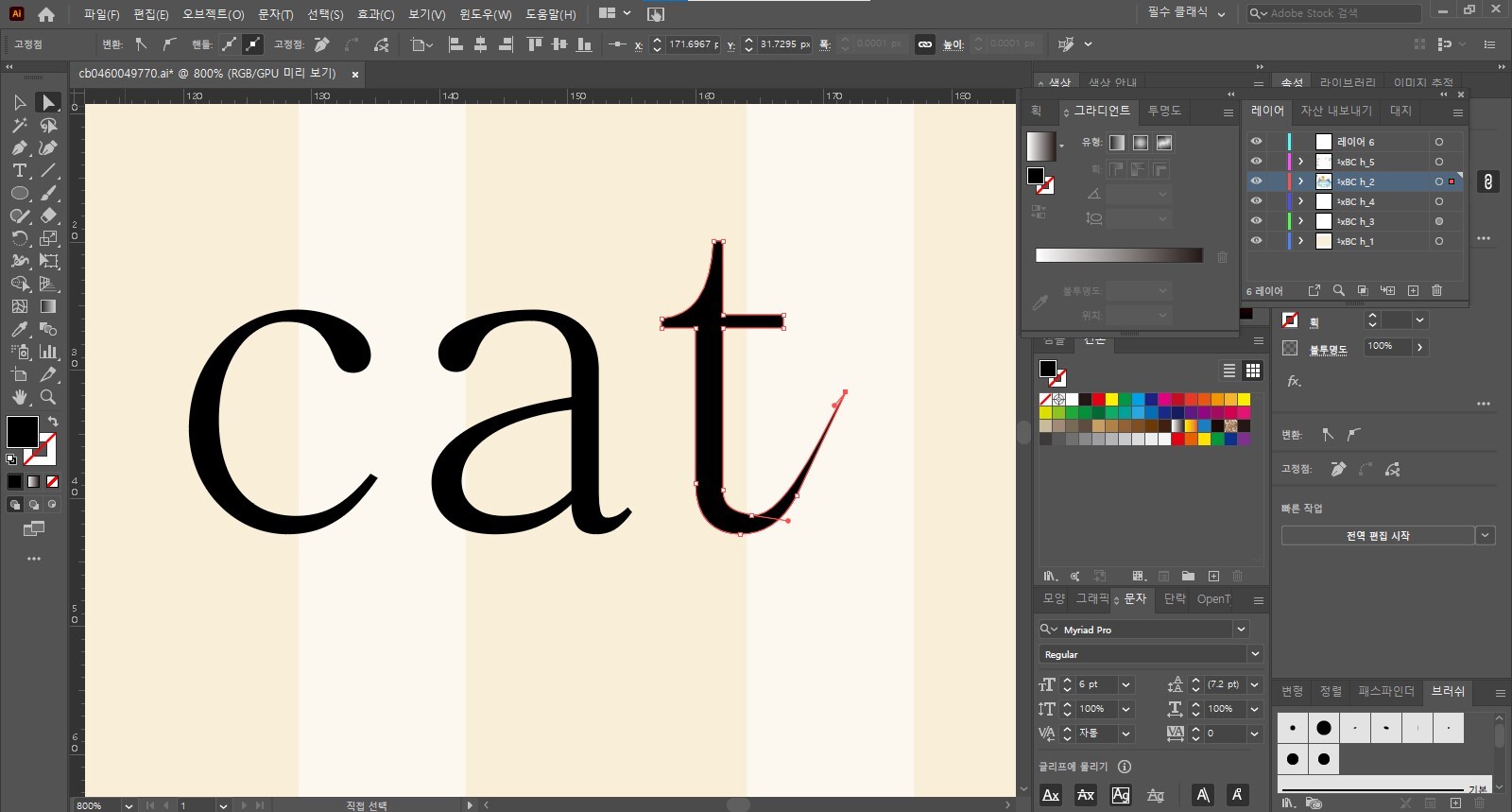
Task: Click the X coordinate input field
Action: pos(692,44)
